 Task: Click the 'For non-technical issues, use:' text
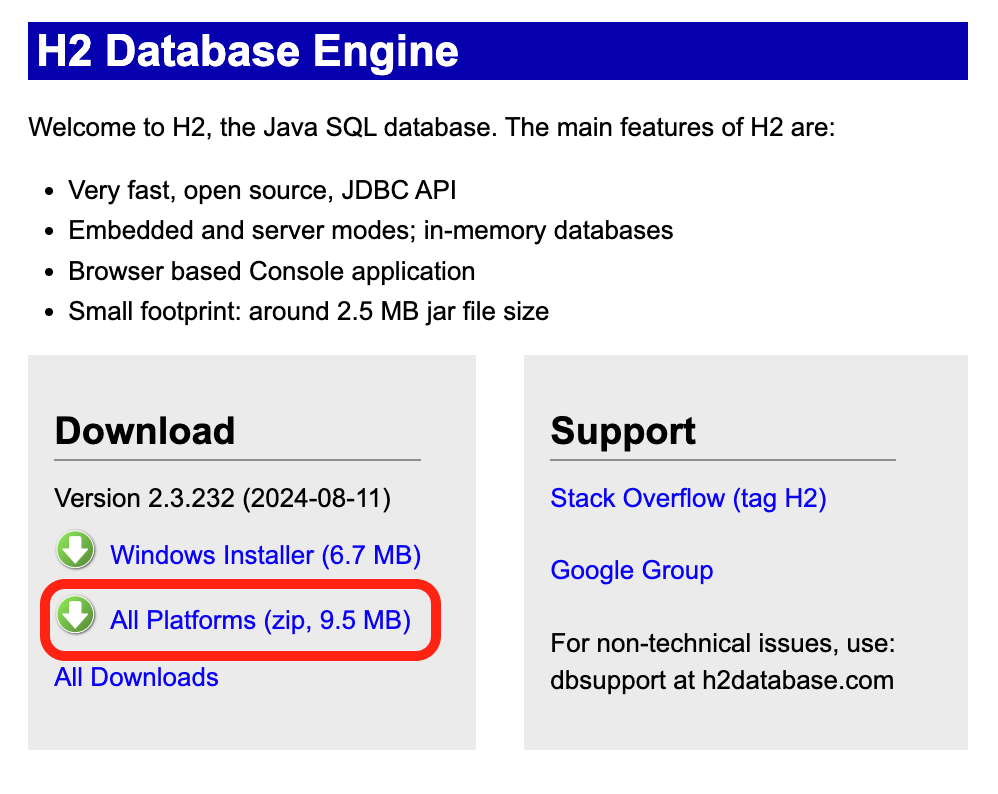click(722, 644)
